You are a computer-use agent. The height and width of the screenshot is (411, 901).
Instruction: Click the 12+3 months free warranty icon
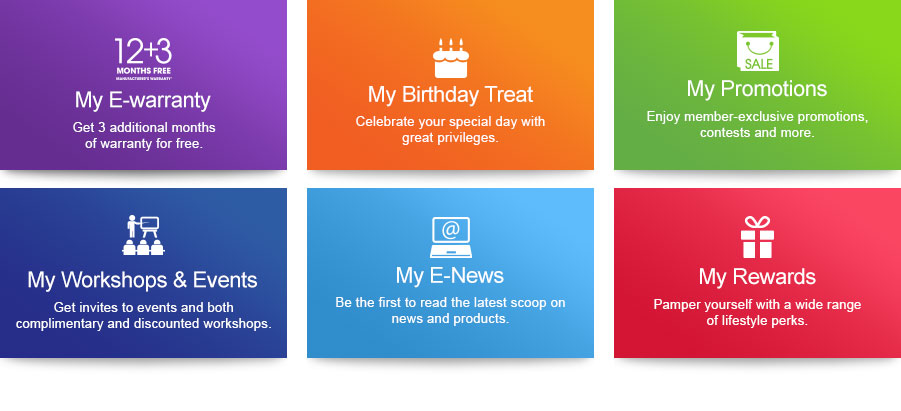coord(144,57)
